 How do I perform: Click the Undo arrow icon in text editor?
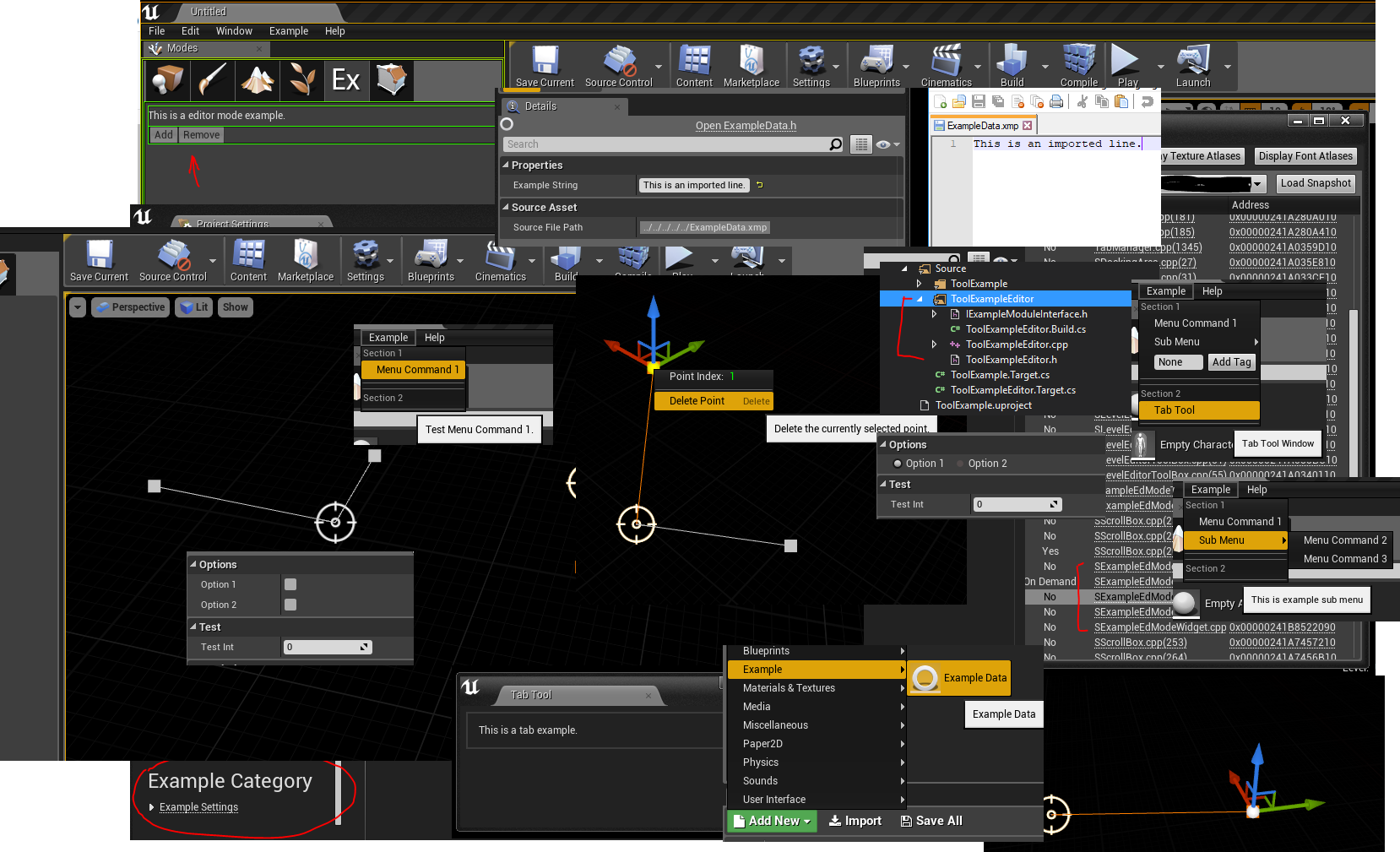pos(1148,101)
